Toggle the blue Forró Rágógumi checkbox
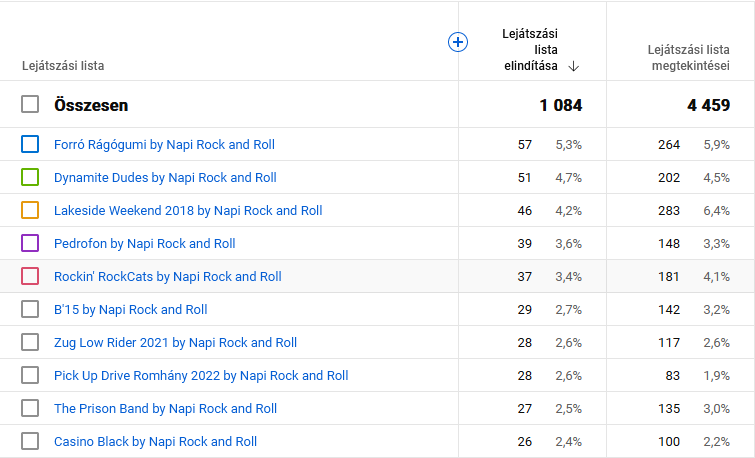Screen dimensions: 755x458 (x=30, y=144)
